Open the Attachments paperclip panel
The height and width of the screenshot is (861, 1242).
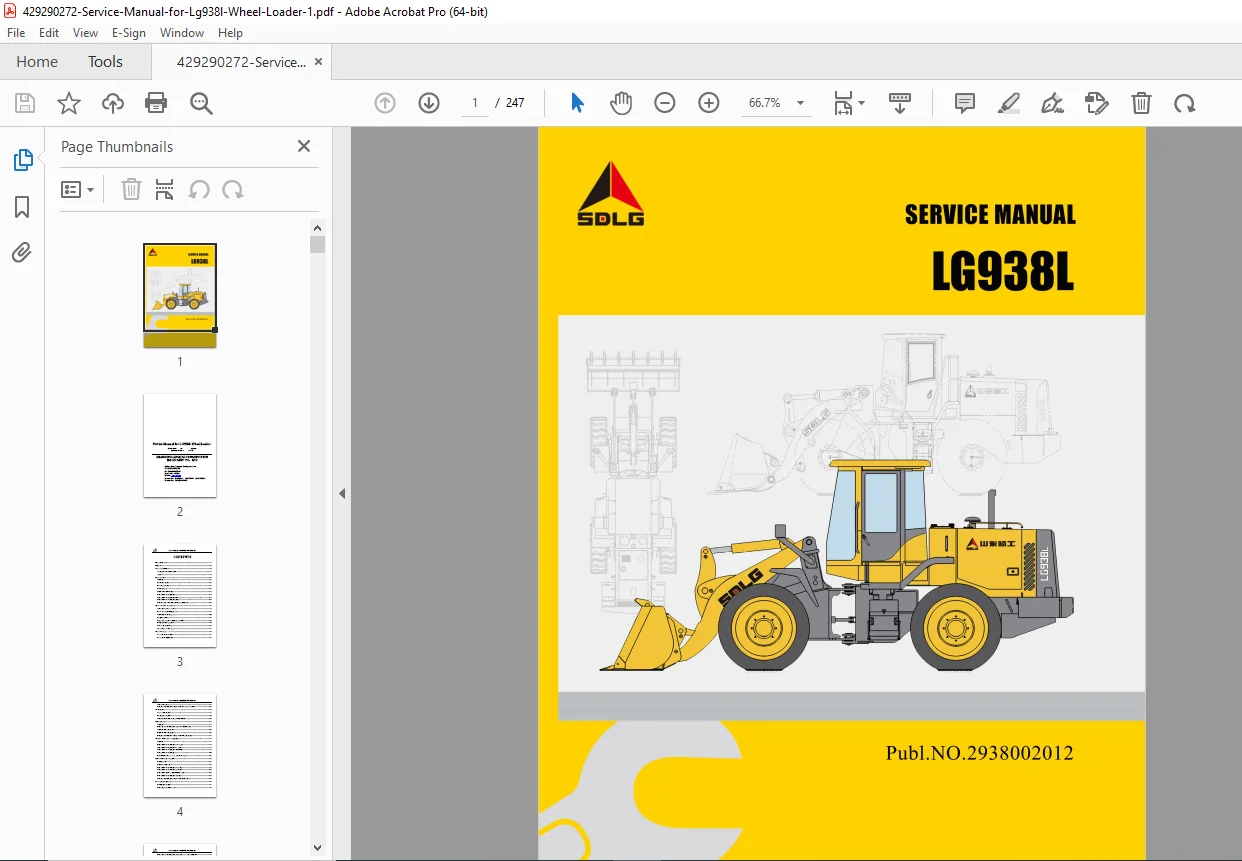(x=22, y=252)
